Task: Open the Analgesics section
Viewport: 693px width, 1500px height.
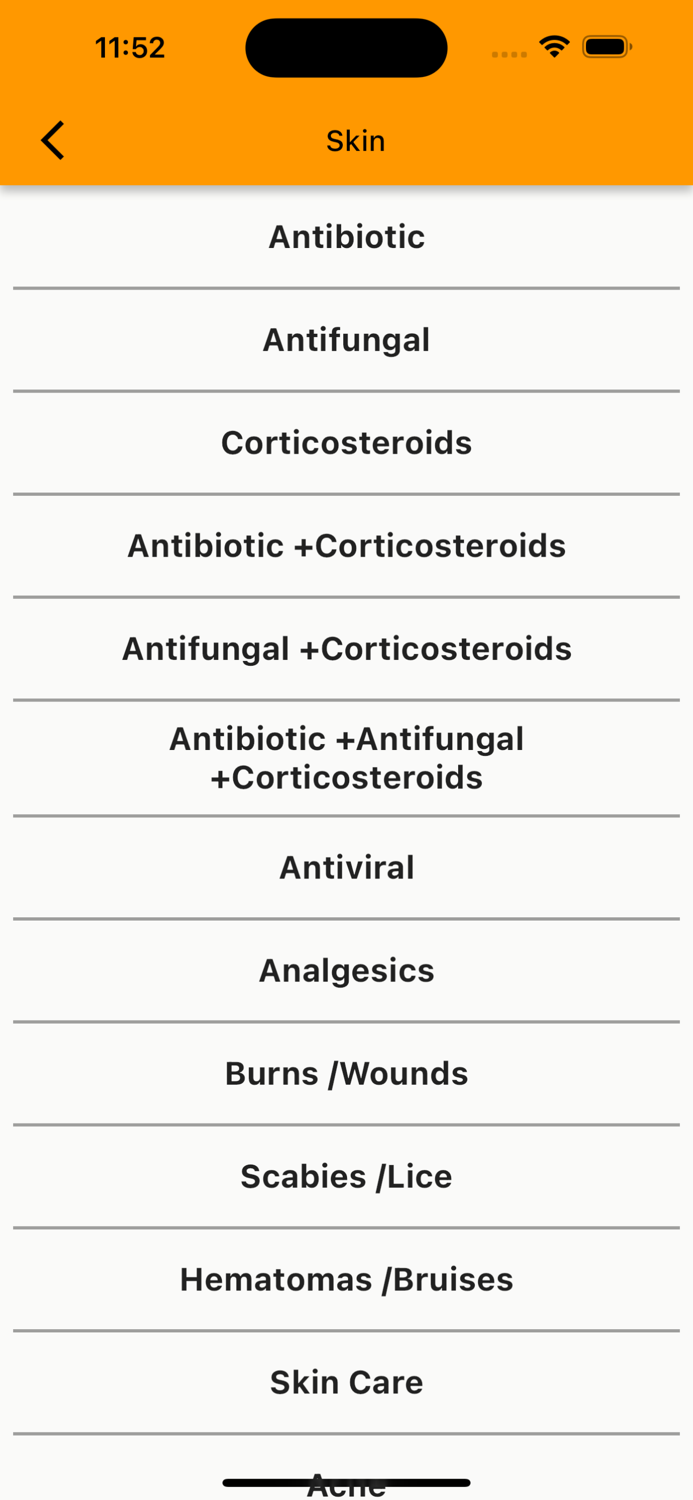Action: pyautogui.click(x=346, y=970)
